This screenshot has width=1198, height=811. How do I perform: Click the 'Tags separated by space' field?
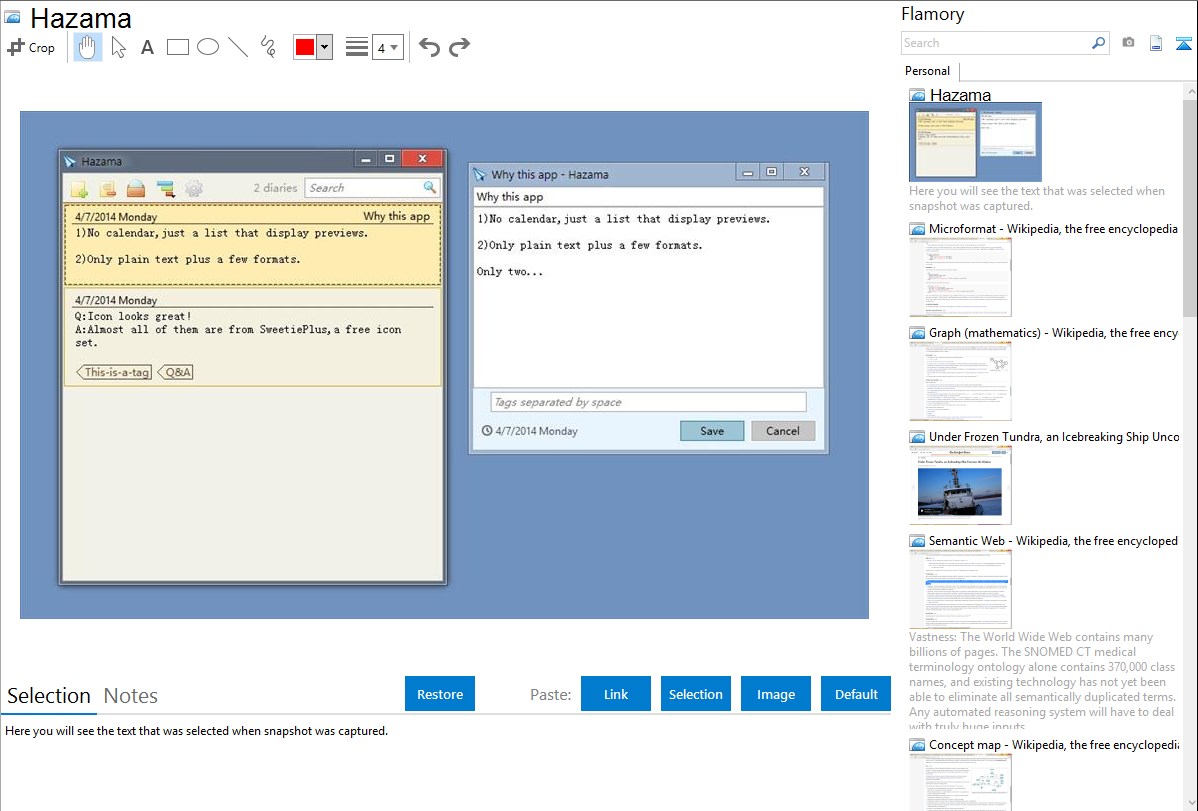(649, 402)
